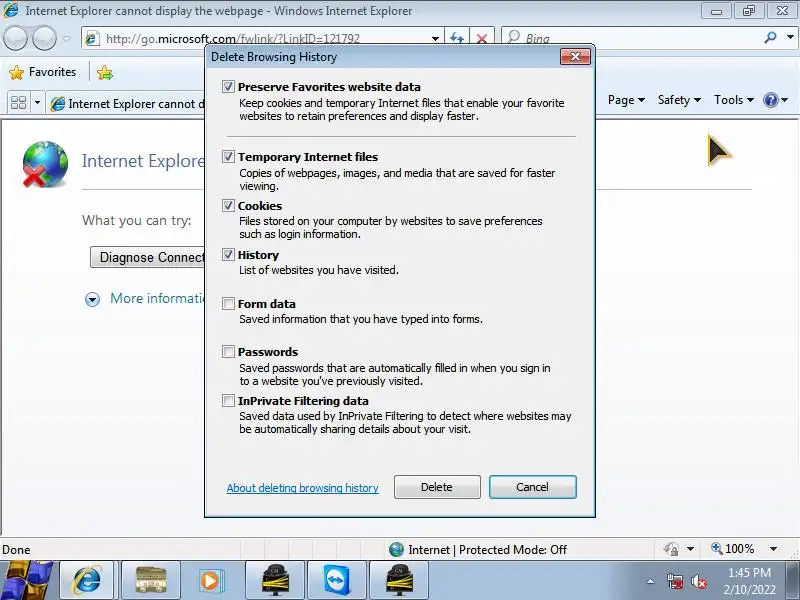Check Preserve Favorites website data checkbox
Image resolution: width=800 pixels, height=600 pixels.
point(228,87)
